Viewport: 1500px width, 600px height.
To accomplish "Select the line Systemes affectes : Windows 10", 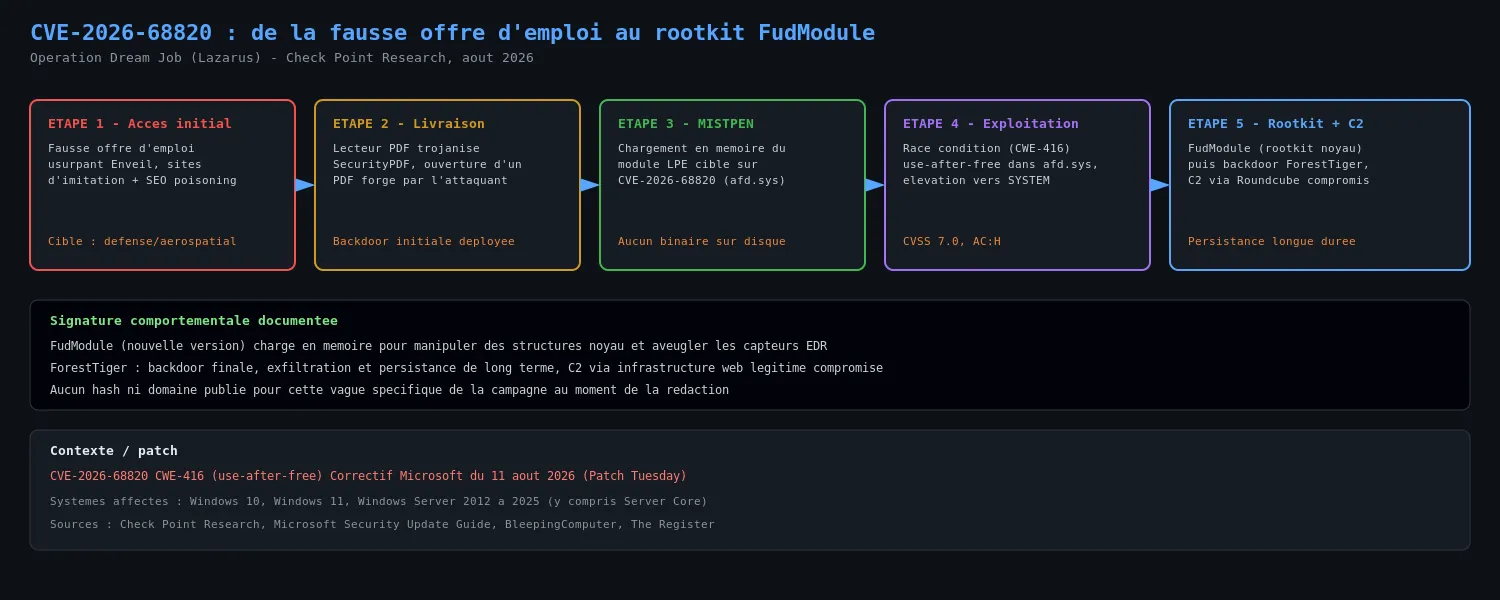I will [x=379, y=502].
